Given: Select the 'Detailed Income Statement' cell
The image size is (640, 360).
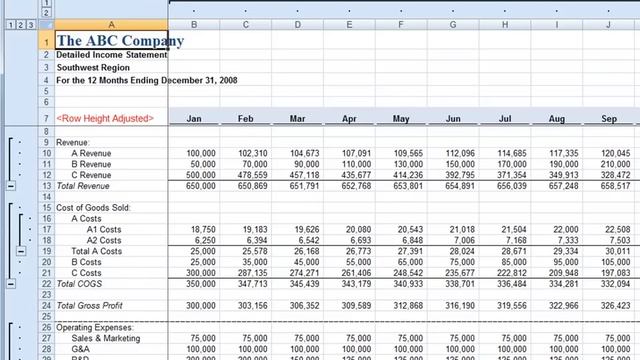Looking at the screenshot, I should pyautogui.click(x=111, y=55).
